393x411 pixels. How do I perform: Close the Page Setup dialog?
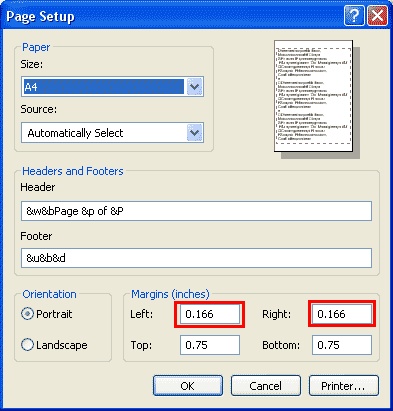coord(377,15)
